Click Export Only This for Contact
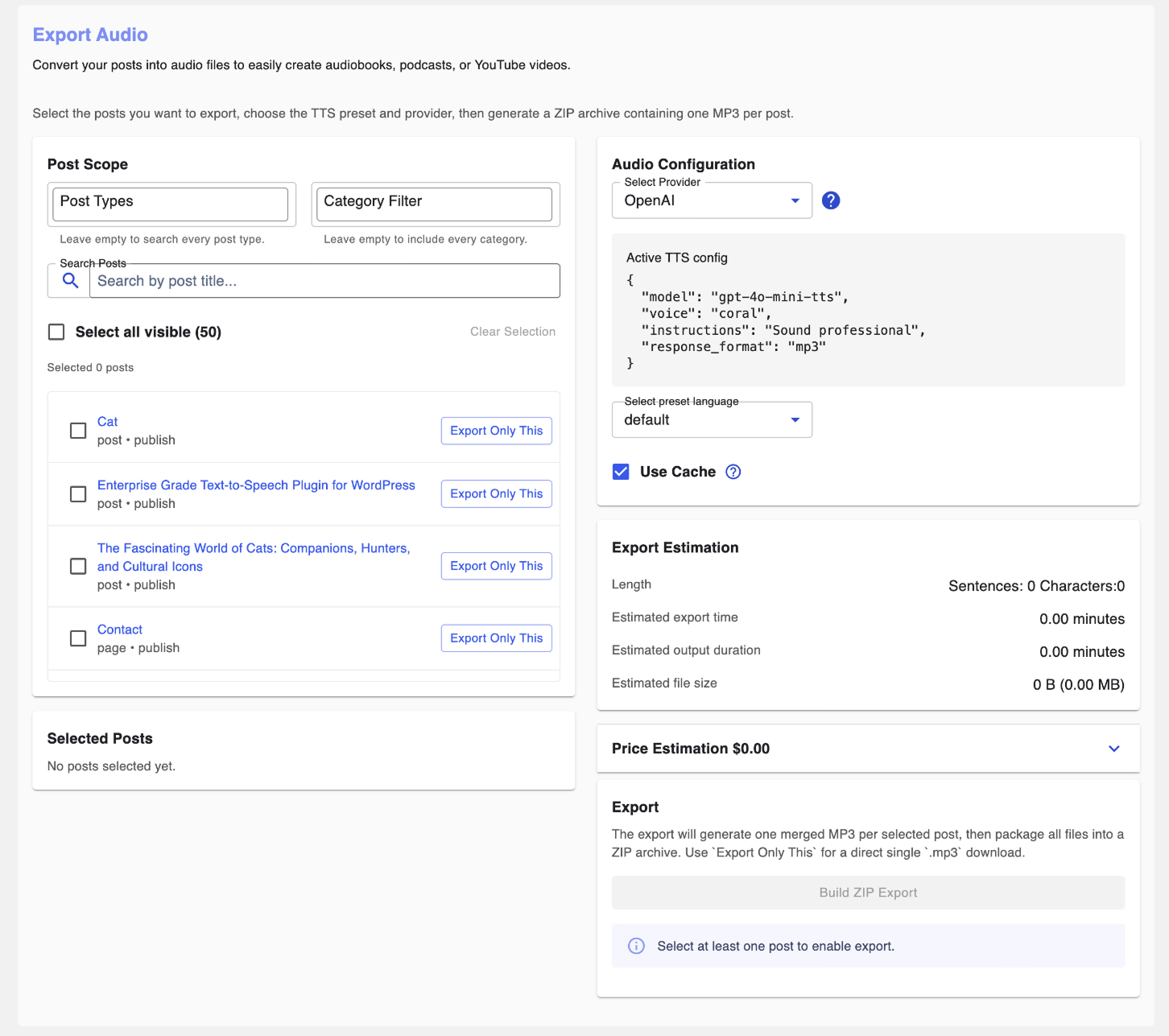The image size is (1169, 1036). click(496, 638)
